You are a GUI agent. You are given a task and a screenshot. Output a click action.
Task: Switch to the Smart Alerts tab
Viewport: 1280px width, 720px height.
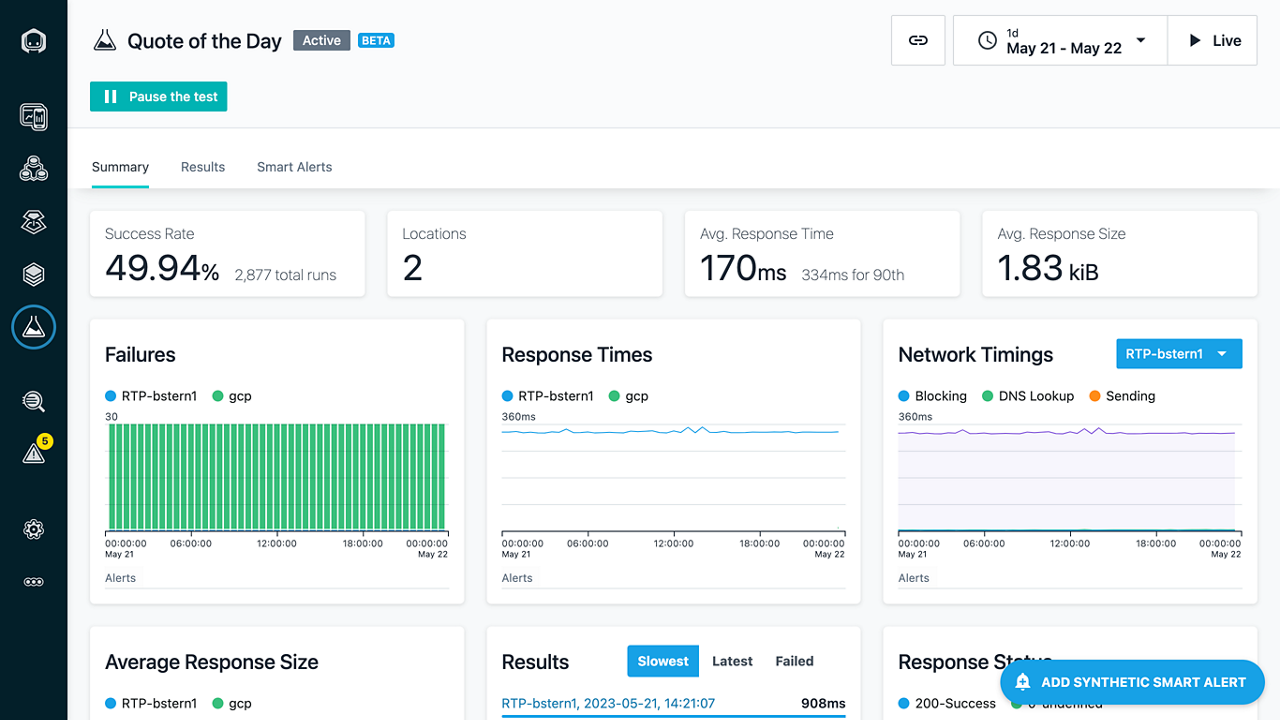pos(294,167)
